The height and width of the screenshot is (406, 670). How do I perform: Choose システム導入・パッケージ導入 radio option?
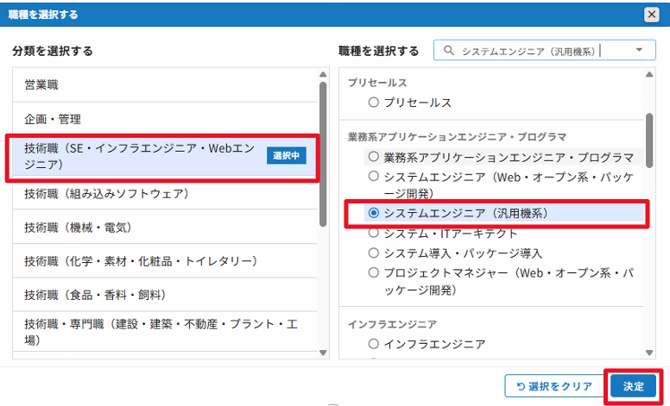[375, 252]
